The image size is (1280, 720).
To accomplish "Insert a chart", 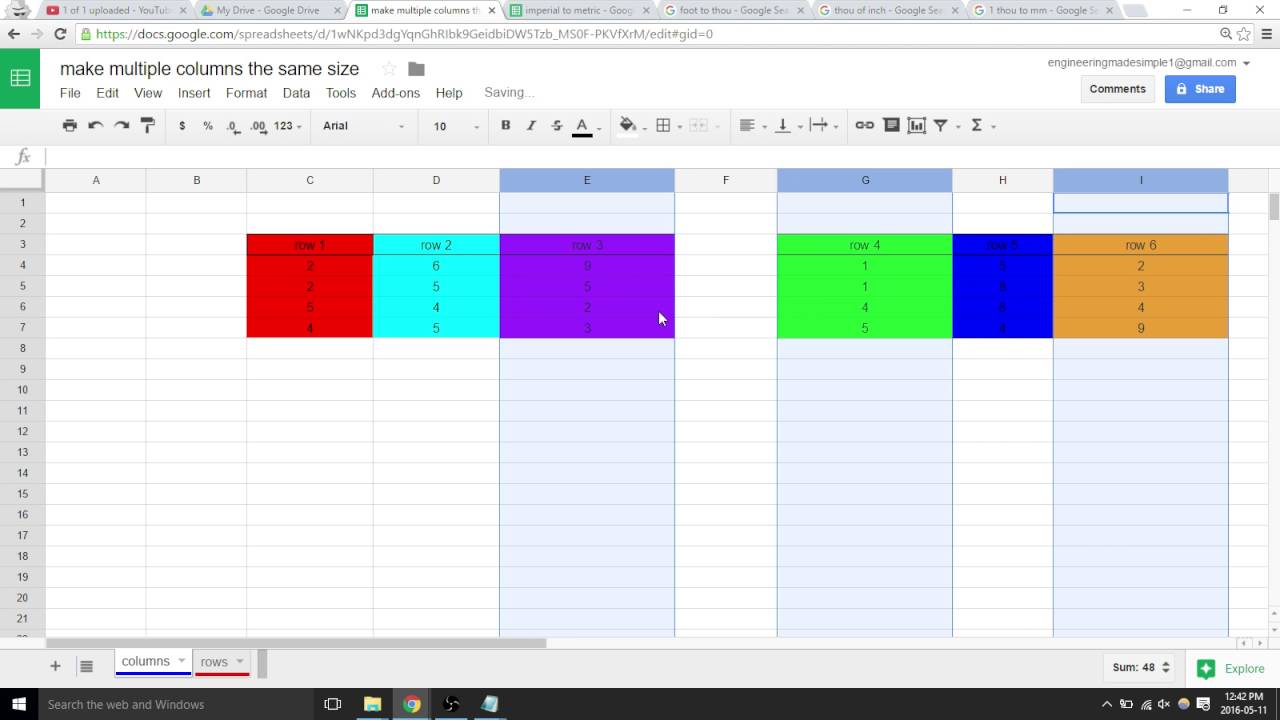I will [917, 126].
